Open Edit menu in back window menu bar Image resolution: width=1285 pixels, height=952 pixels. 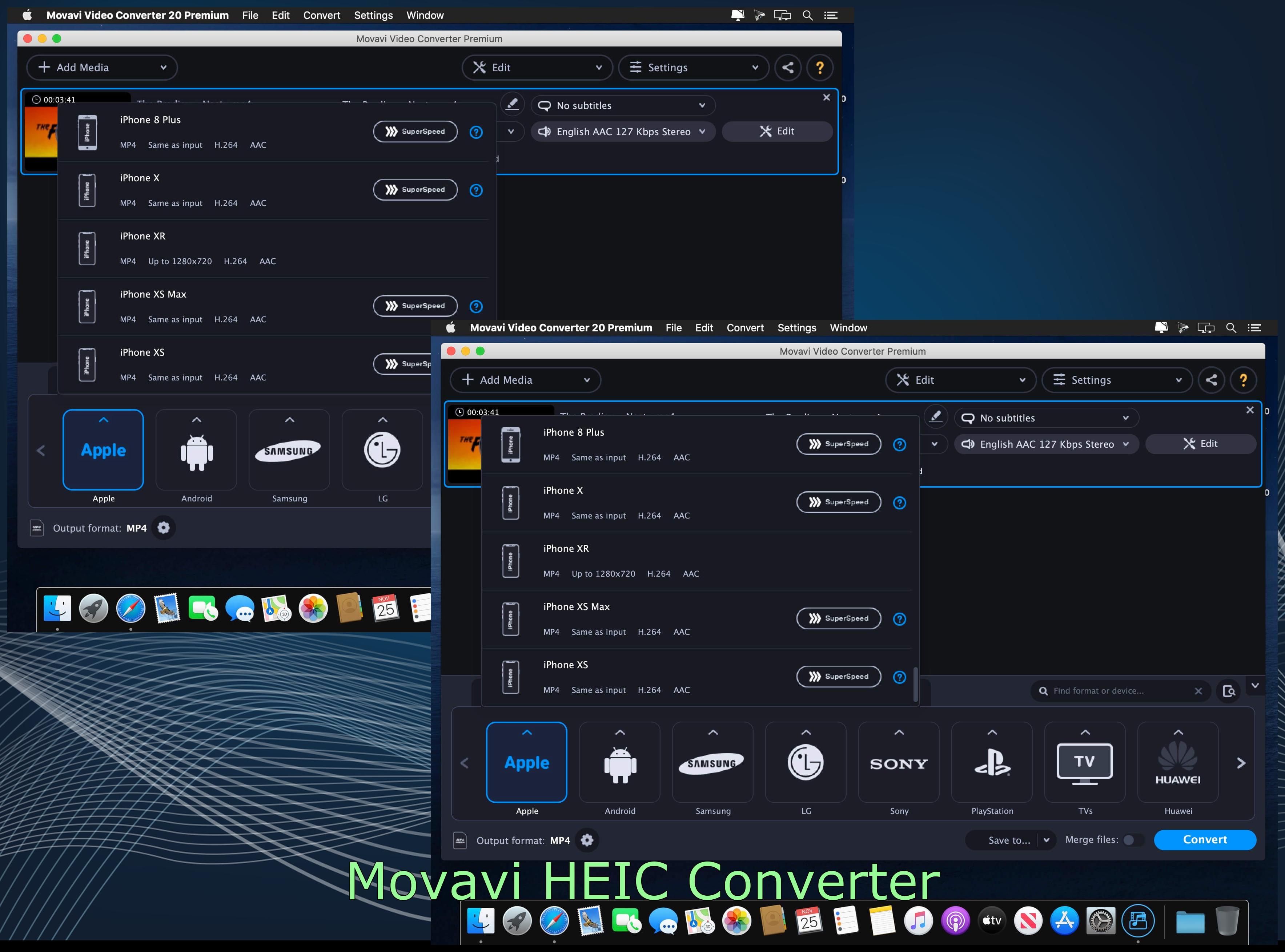(x=280, y=16)
